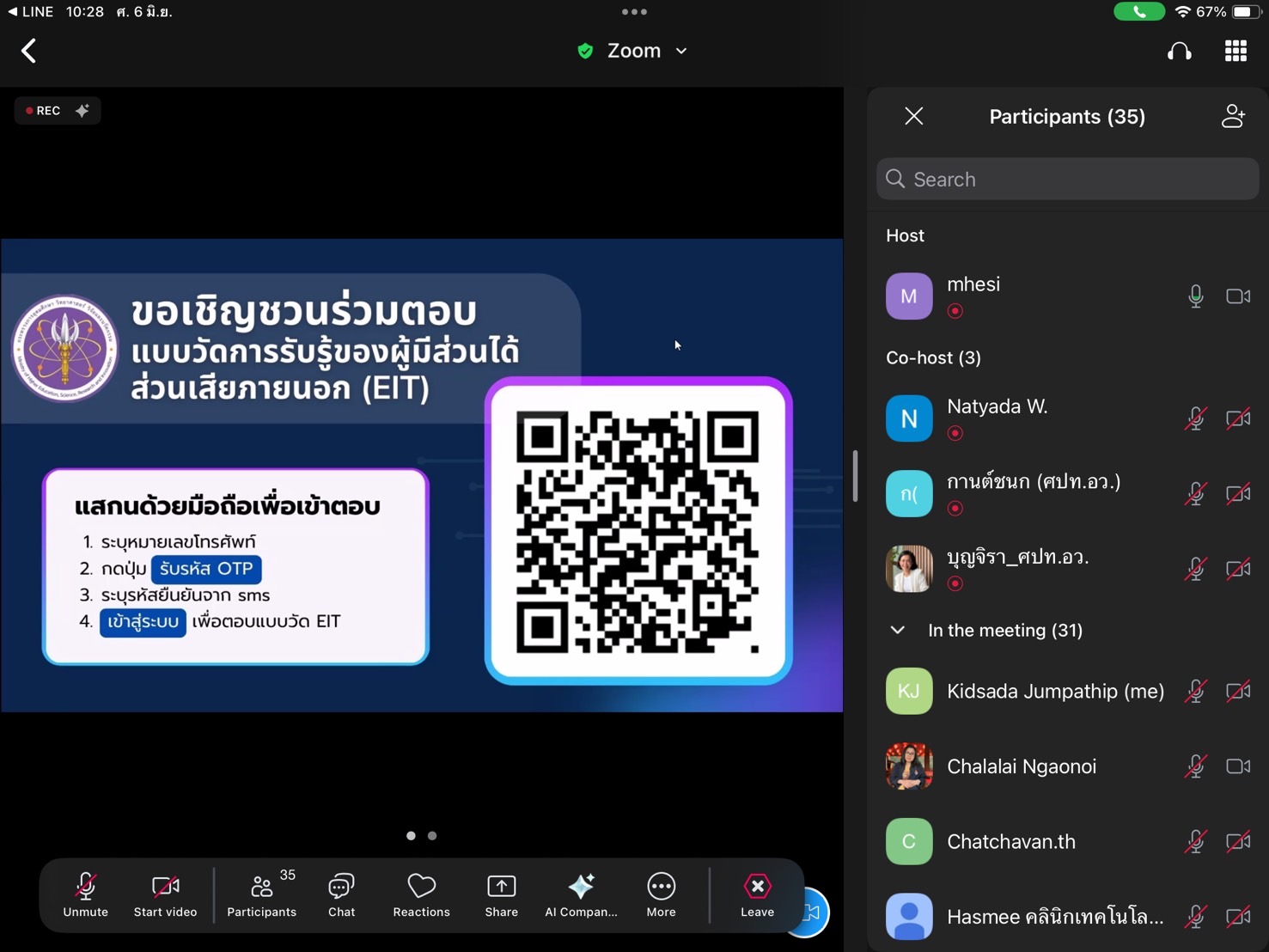This screenshot has width=1269, height=952.
Task: Return to LINE app from the status bar
Action: 30,12
